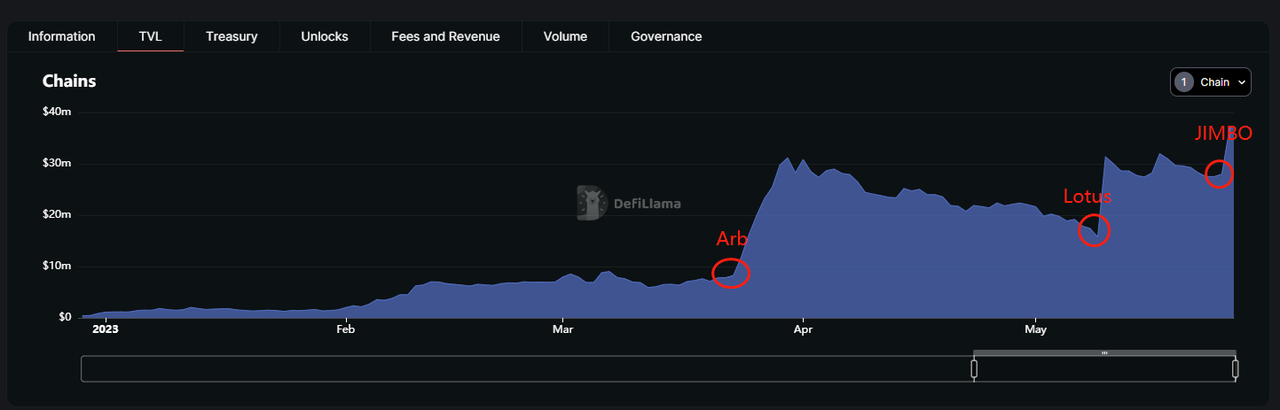Expand the chevron arrow beside Chain
1280x410 pixels.
click(1241, 82)
